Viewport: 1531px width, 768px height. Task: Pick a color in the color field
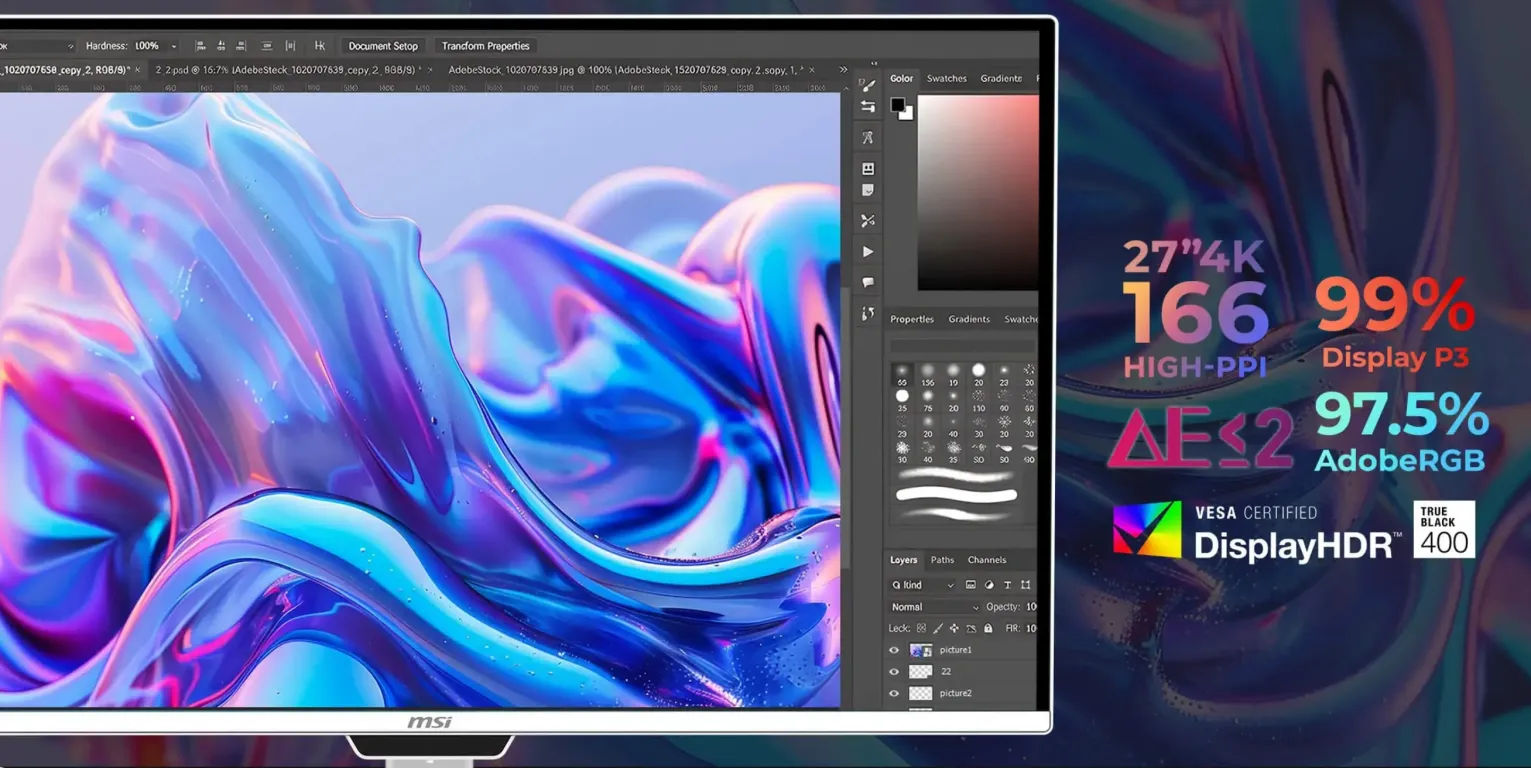point(978,192)
